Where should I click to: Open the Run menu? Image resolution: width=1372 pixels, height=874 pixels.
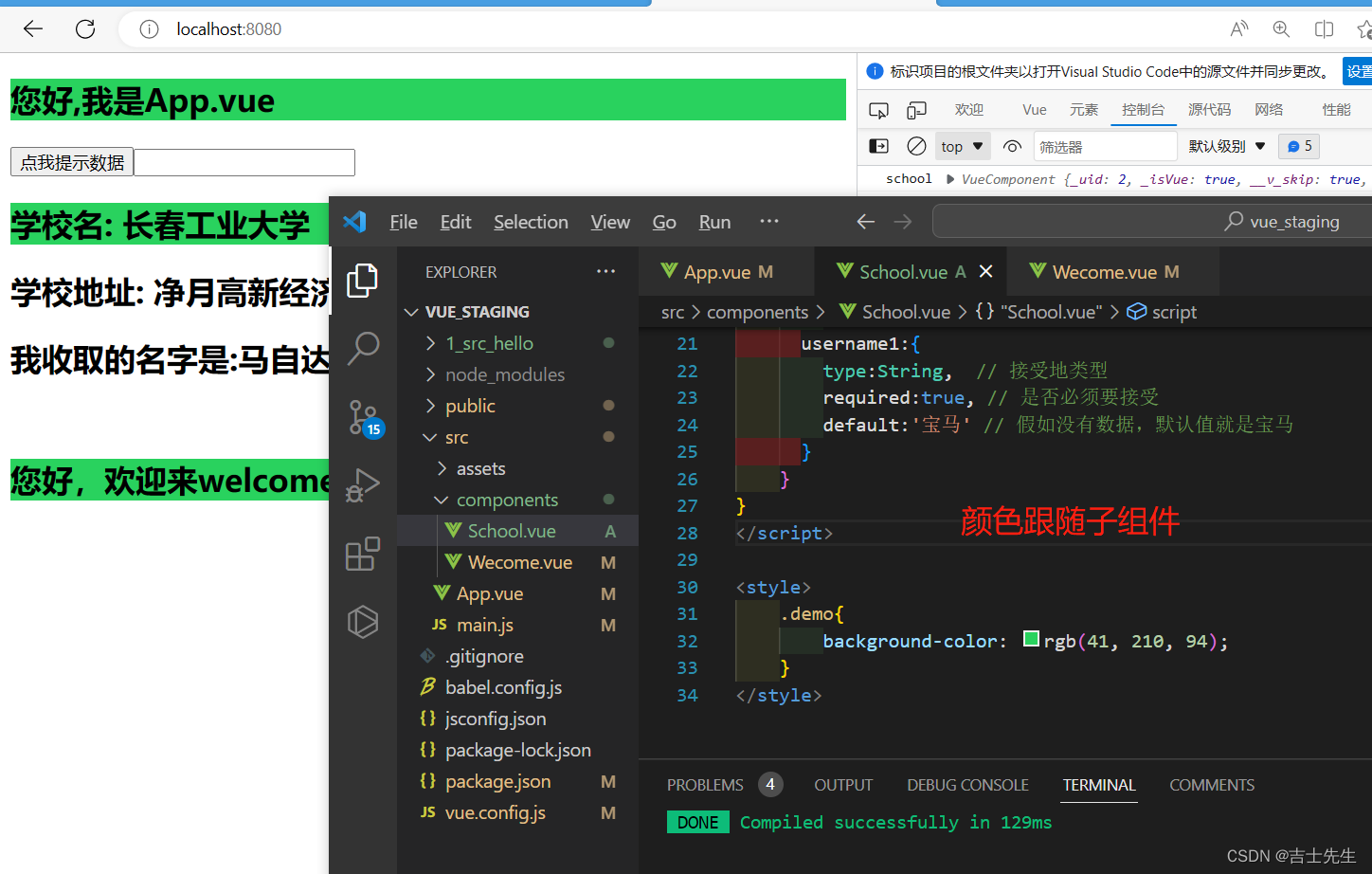click(x=714, y=222)
